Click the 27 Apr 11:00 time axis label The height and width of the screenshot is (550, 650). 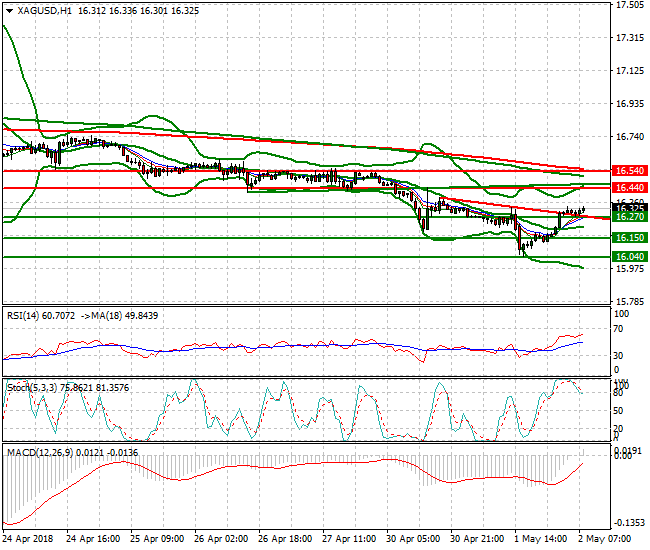click(x=349, y=537)
